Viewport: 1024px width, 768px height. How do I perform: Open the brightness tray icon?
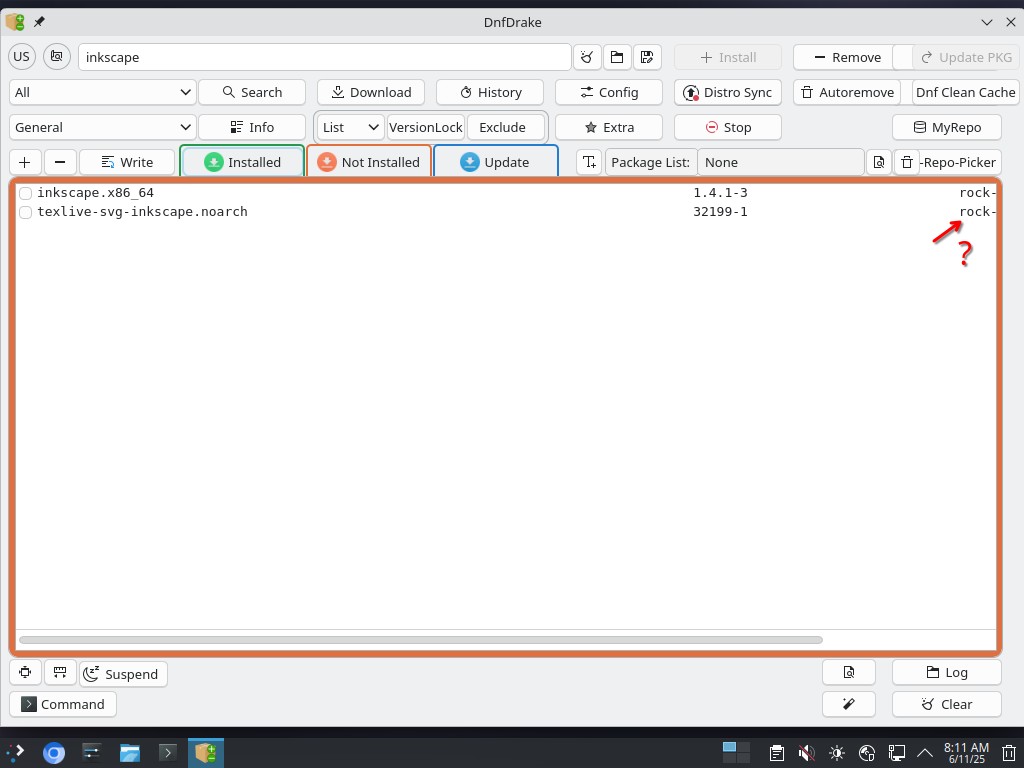[x=837, y=753]
